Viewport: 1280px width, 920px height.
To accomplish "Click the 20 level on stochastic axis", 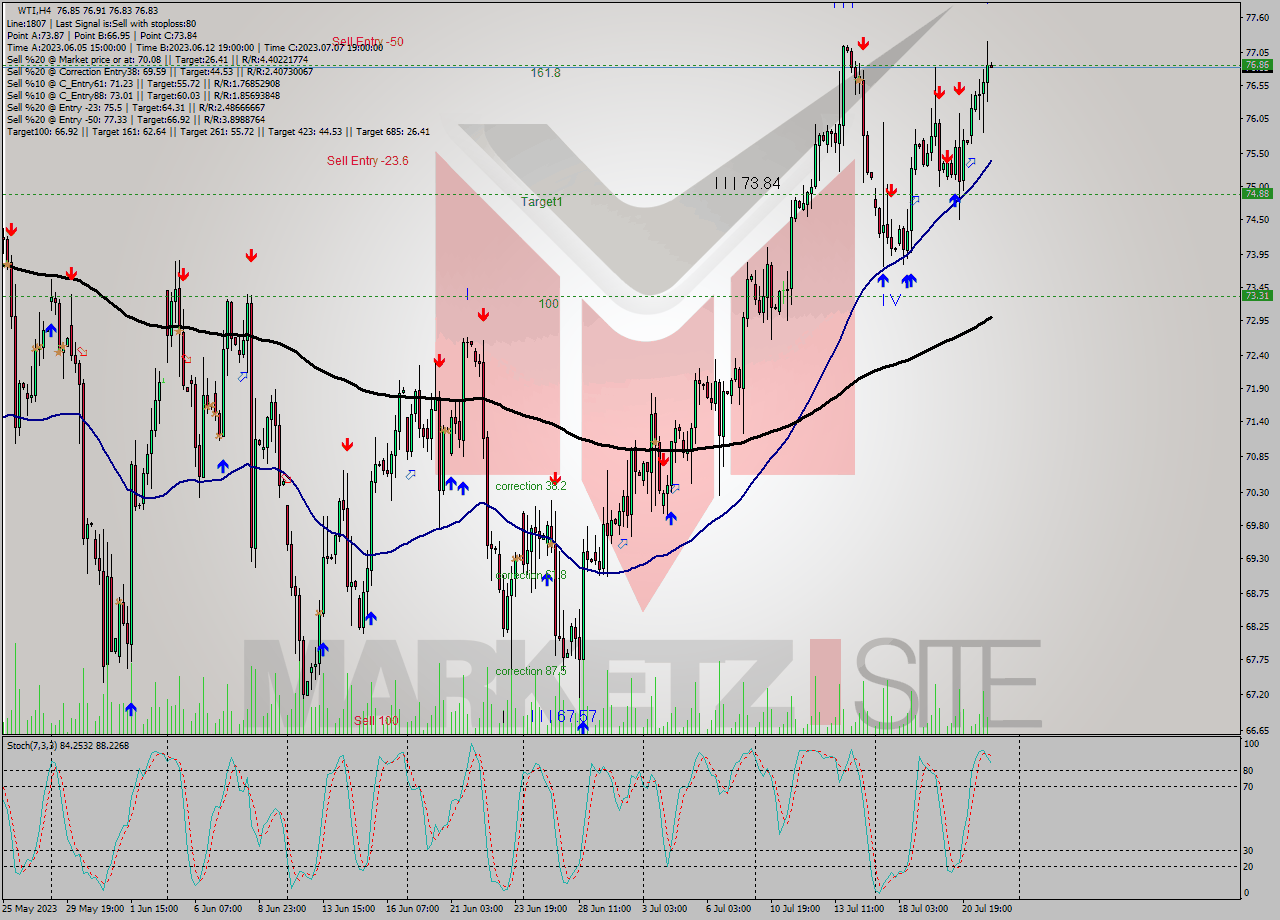I will click(x=1249, y=865).
